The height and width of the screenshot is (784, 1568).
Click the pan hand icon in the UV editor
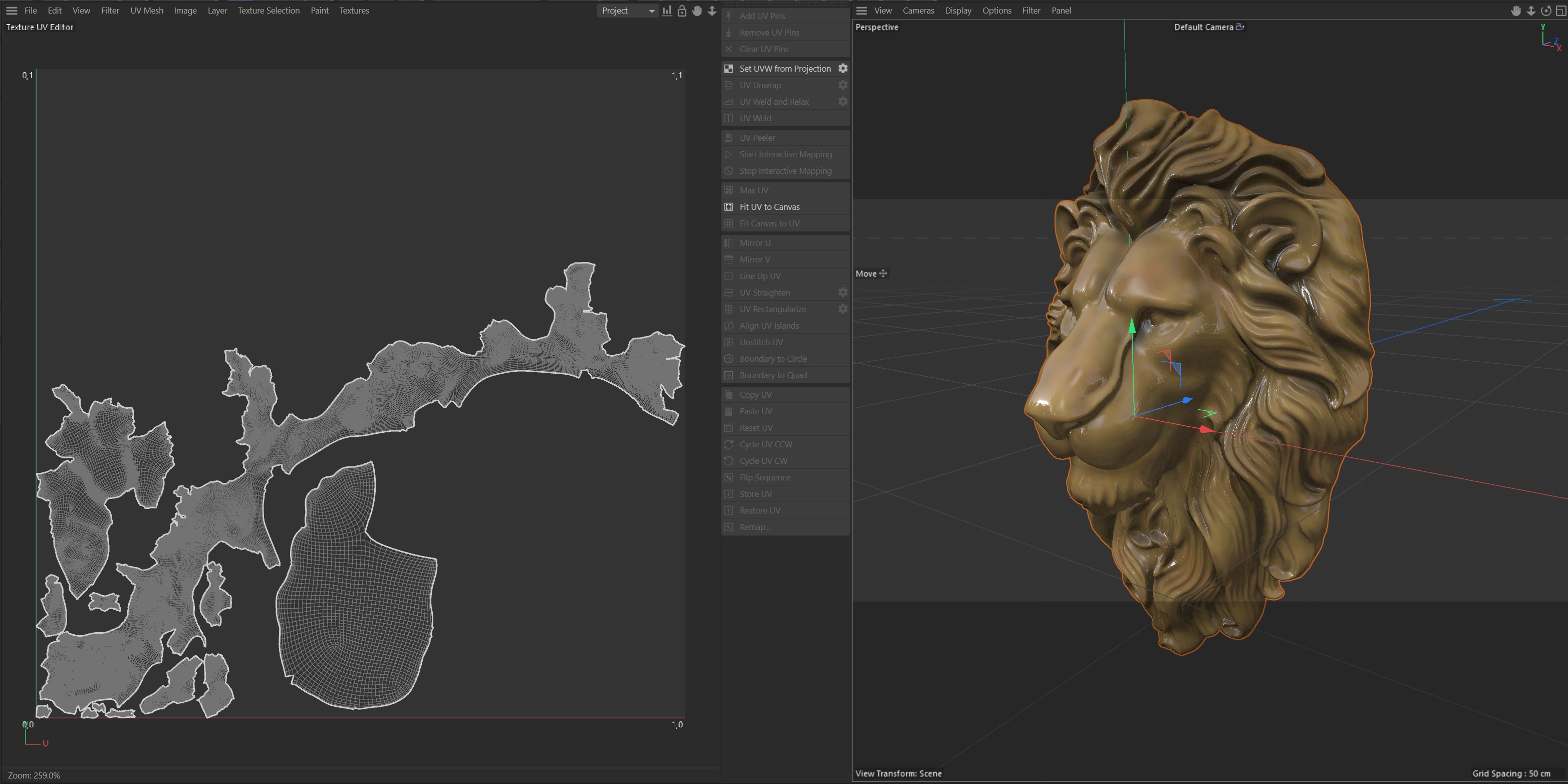click(x=697, y=11)
